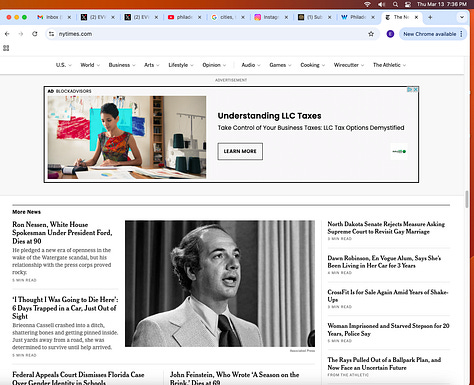Click the menu bar date and time
This screenshot has width=474, height=385.
click(x=442, y=4)
